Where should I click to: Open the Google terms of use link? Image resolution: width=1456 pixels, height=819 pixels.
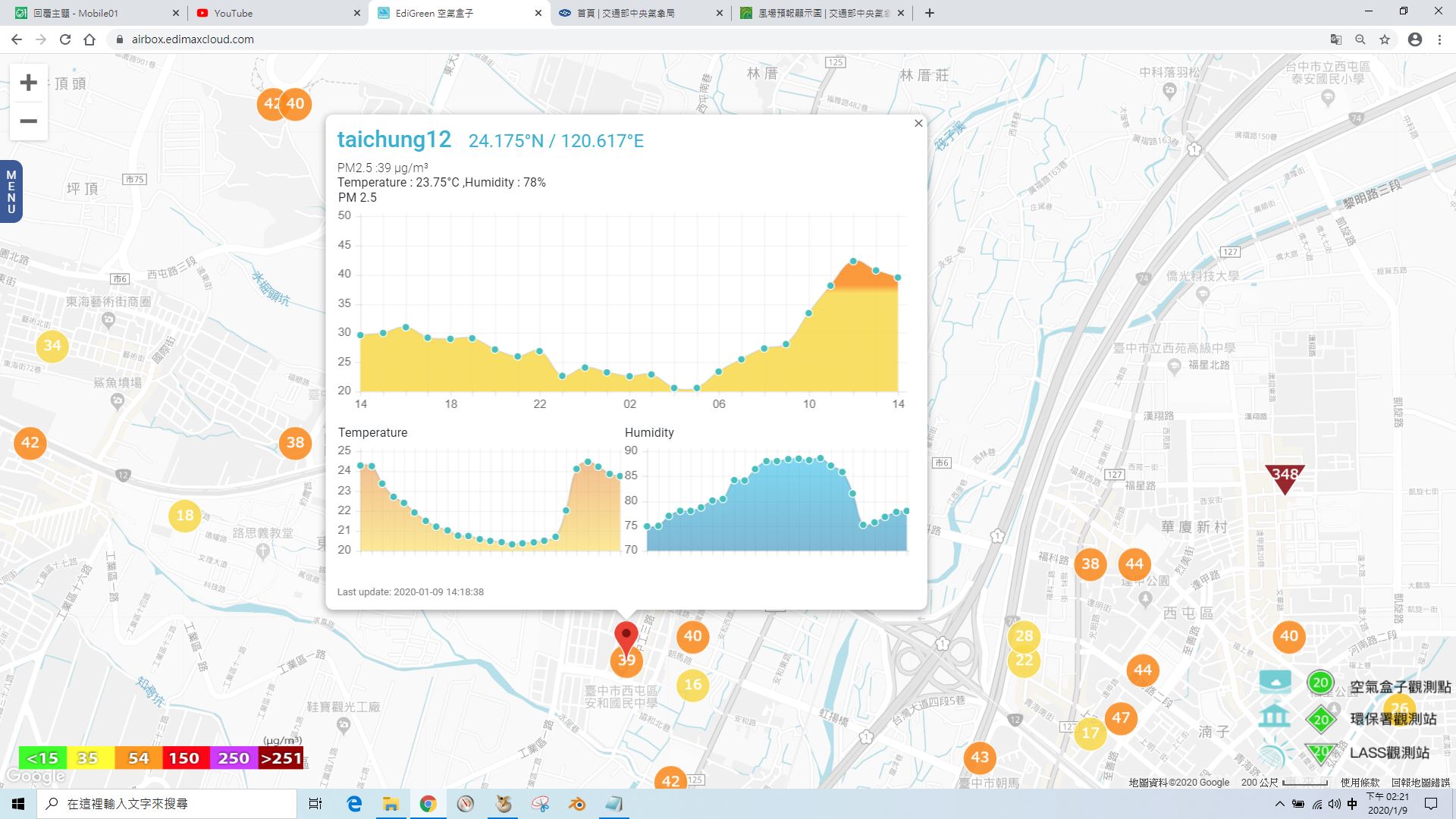click(x=1360, y=782)
